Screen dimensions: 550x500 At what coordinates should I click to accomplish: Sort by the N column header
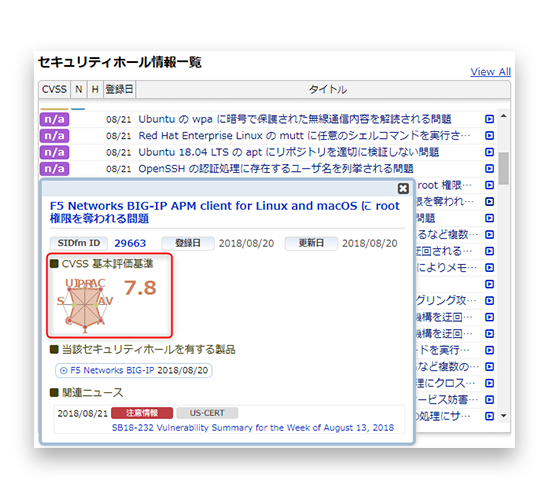79,89
